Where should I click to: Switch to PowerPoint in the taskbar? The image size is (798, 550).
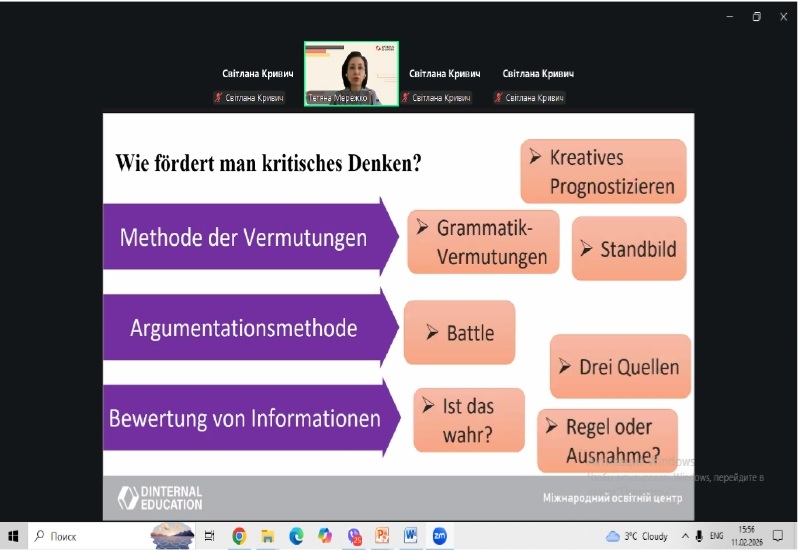(x=381, y=536)
